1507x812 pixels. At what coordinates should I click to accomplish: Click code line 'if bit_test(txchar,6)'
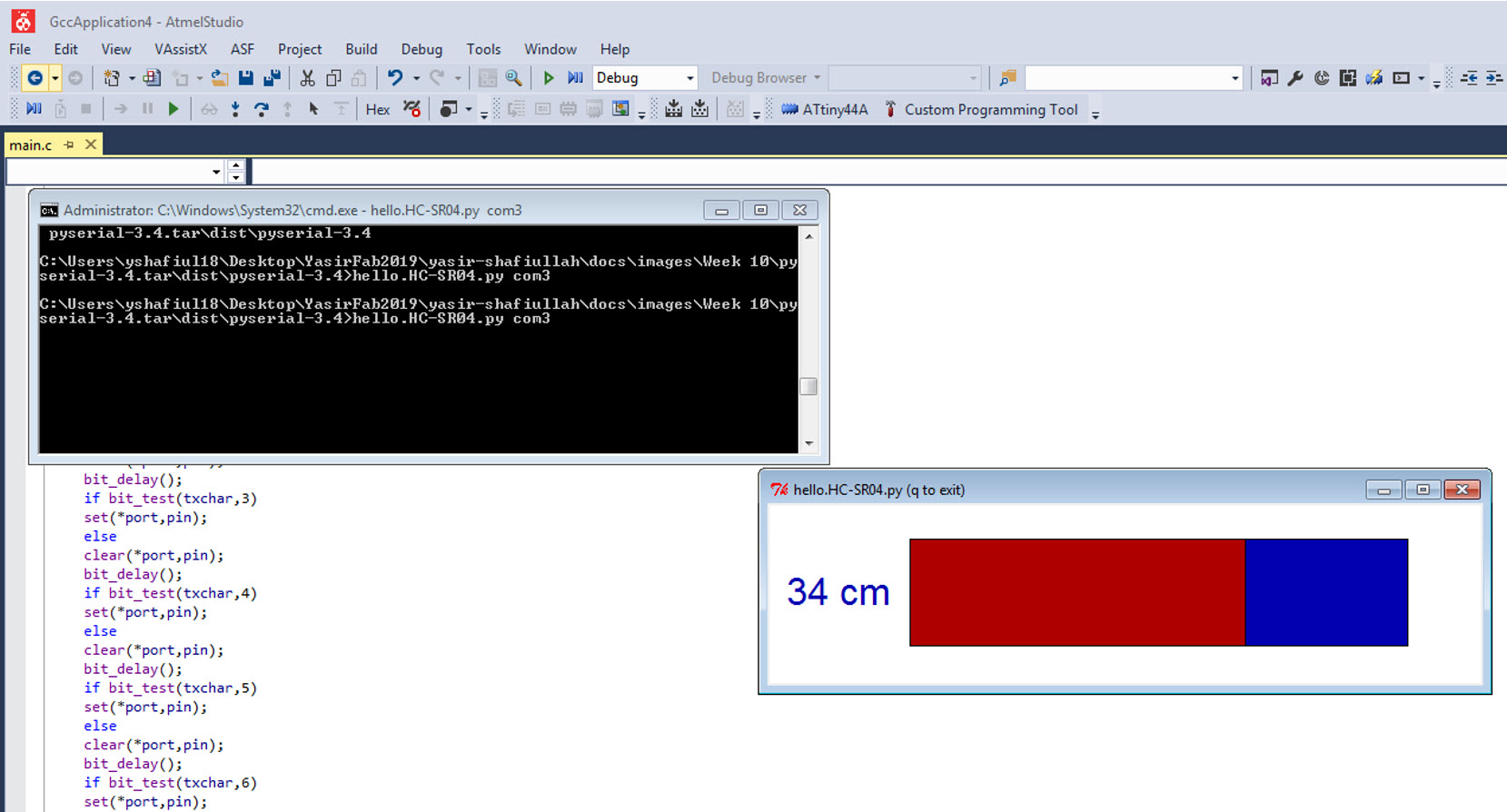[171, 783]
